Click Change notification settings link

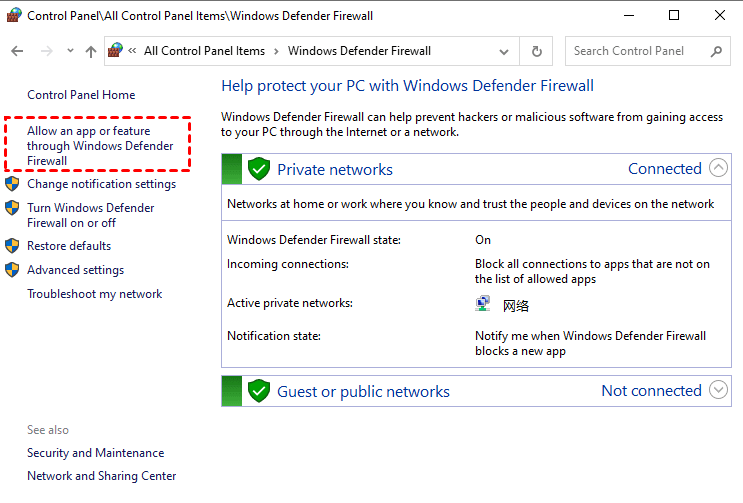[x=101, y=184]
